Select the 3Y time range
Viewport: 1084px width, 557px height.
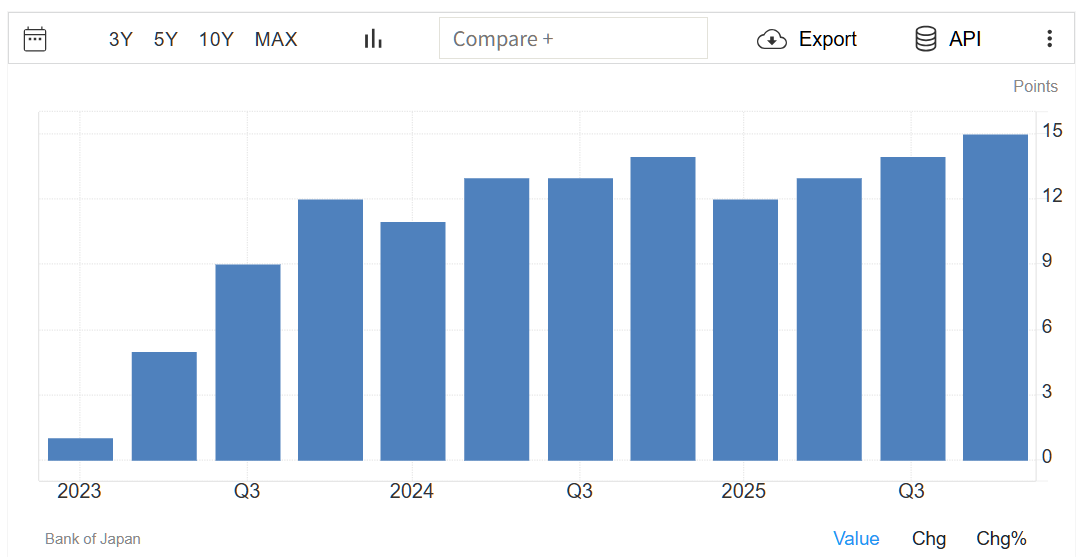coord(120,39)
